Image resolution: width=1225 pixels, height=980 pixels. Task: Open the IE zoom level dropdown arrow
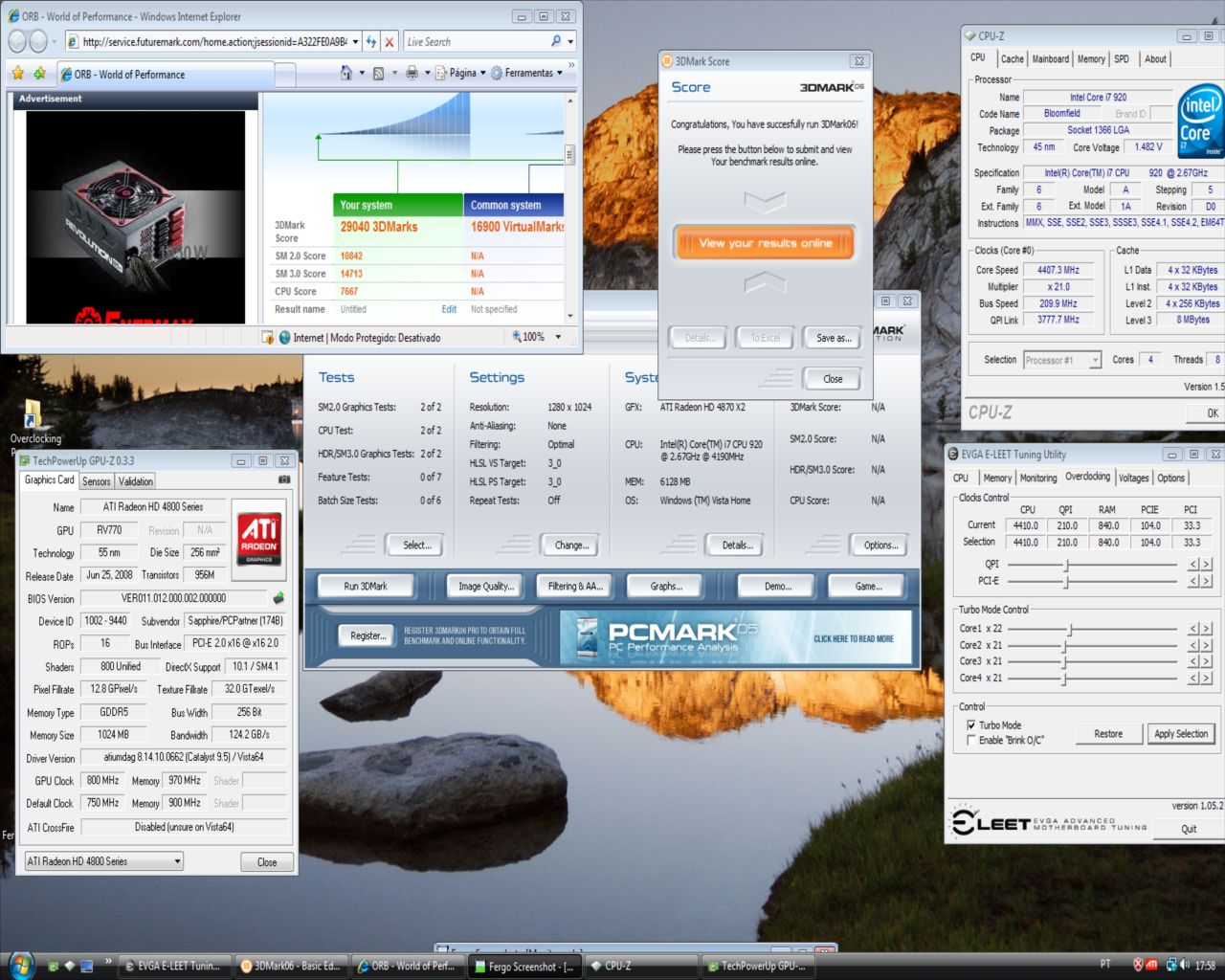coord(558,337)
